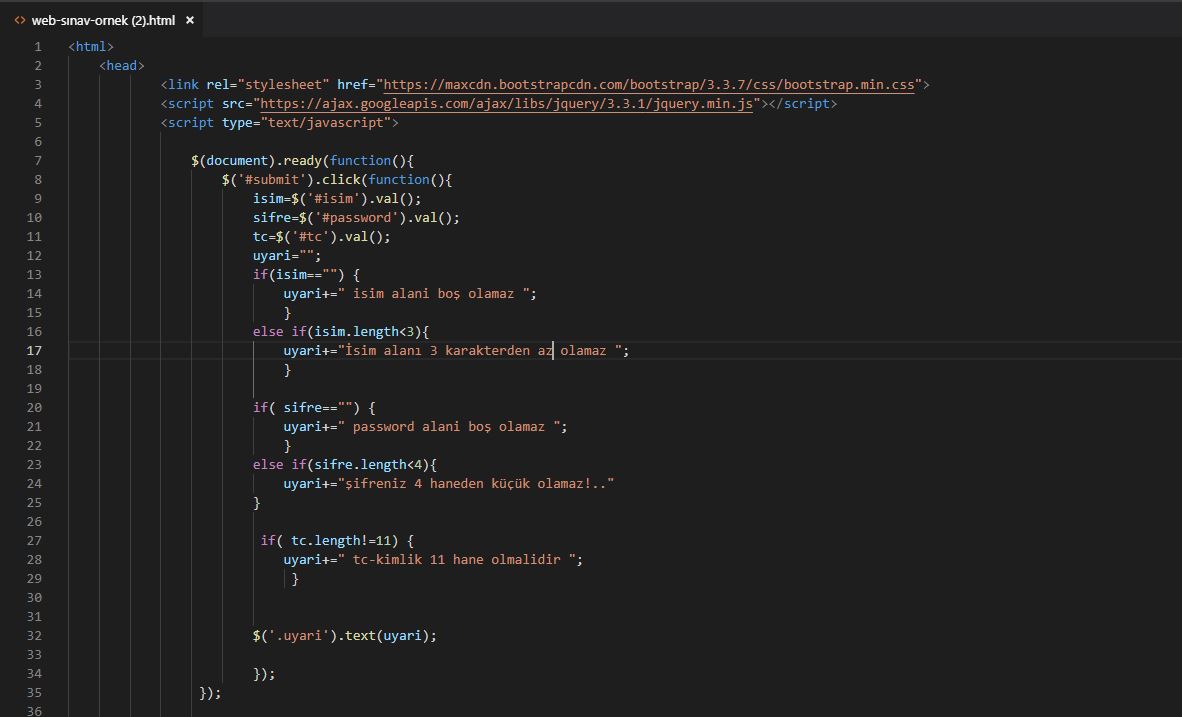Click the $('.uyari').text(uyari) statement
The image size is (1182, 717).
345,635
